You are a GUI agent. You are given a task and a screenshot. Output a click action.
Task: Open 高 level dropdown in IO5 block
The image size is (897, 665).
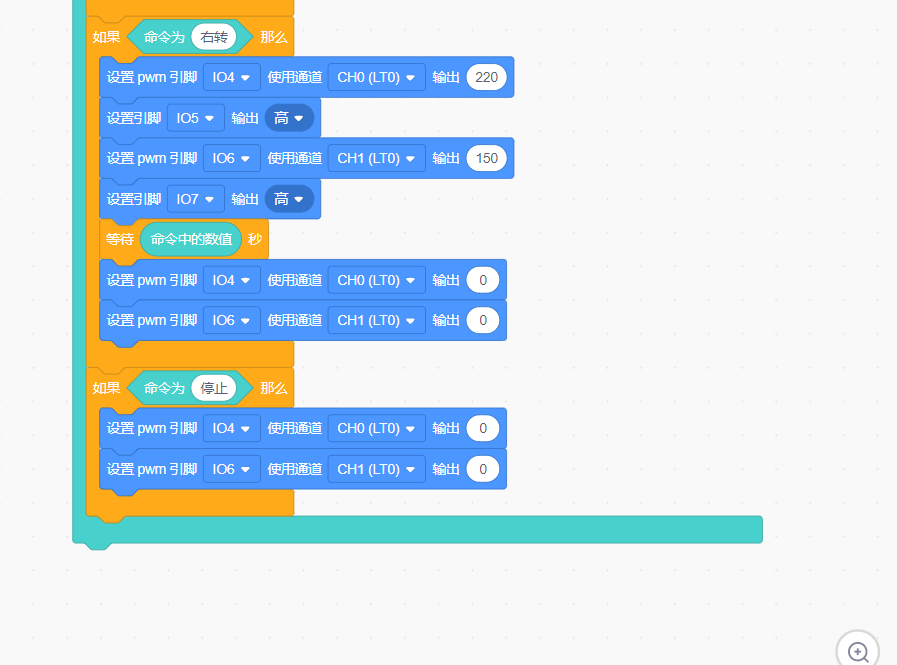click(x=289, y=118)
